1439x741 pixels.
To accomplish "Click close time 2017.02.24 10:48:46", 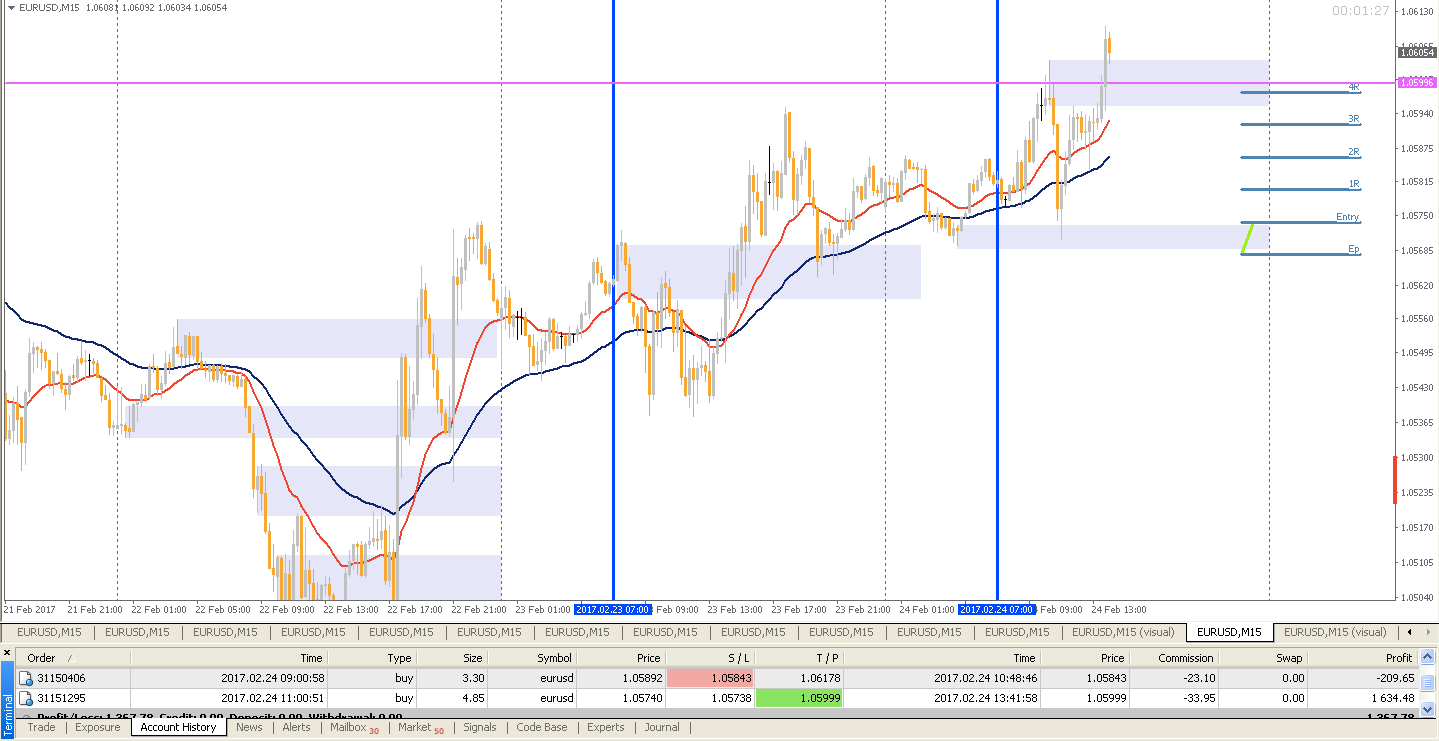I will [984, 678].
